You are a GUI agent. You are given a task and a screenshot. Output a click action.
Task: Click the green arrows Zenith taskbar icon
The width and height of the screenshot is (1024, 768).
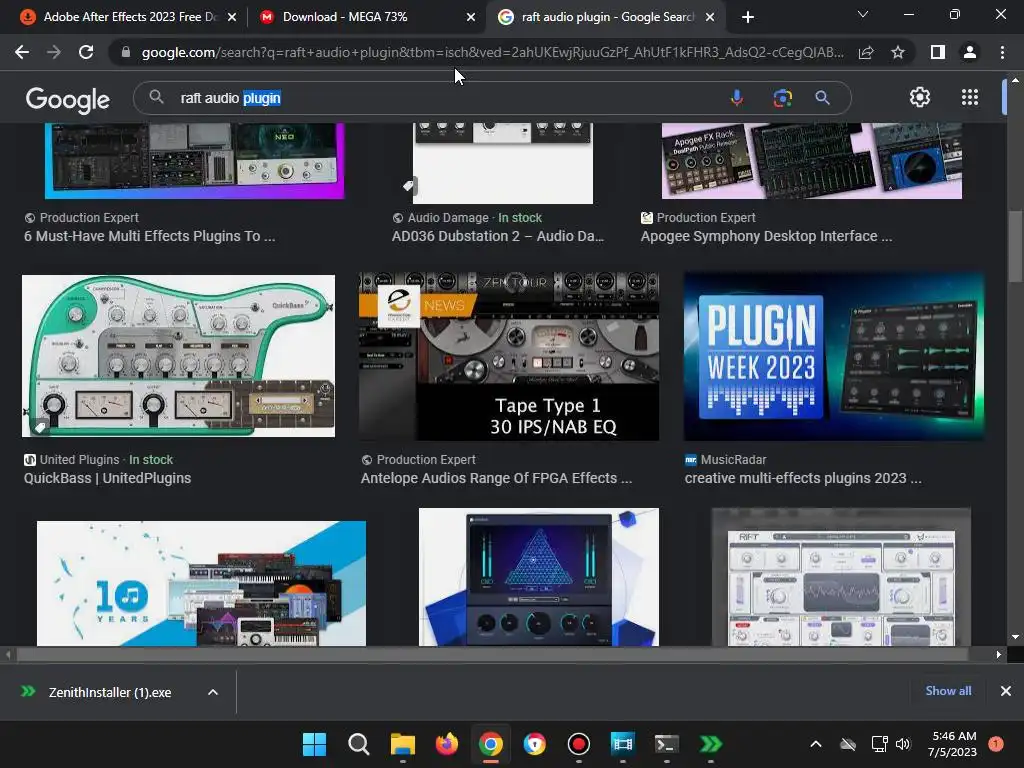click(711, 744)
